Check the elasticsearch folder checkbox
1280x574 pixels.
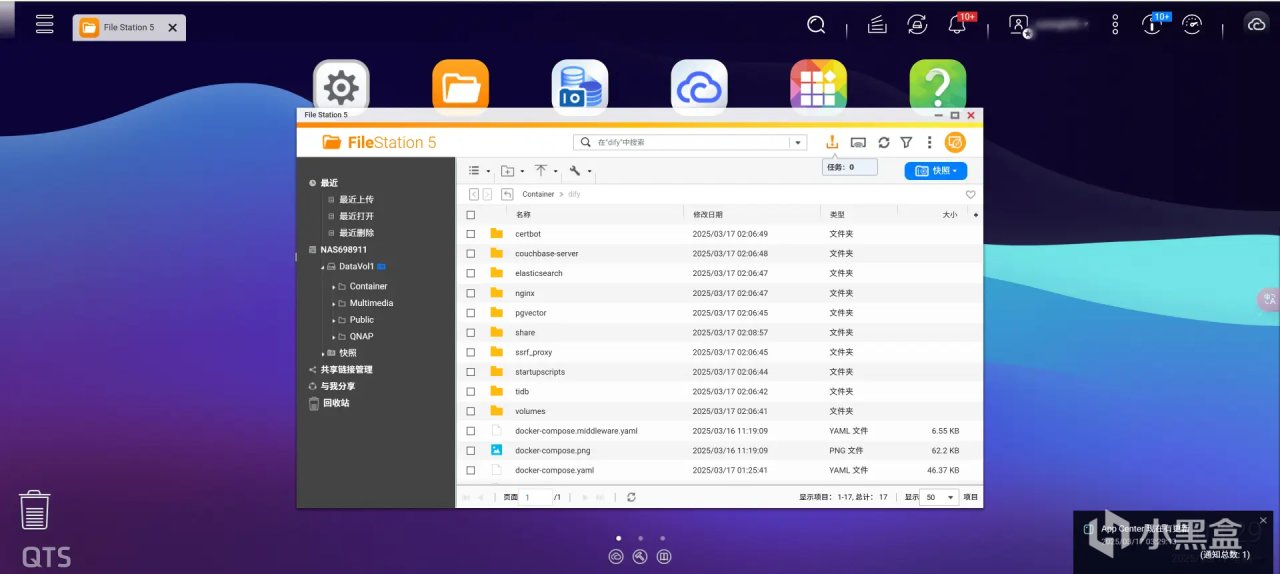(470, 273)
